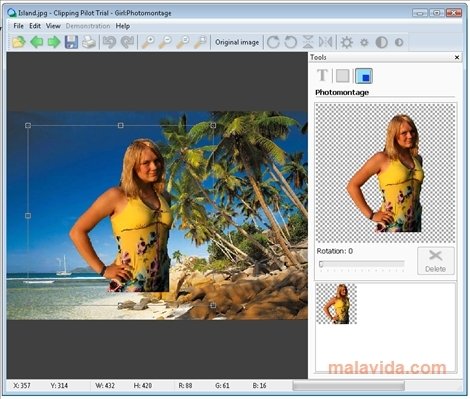The image size is (470, 399).
Task: Zoom out using the minus magnifier
Action: click(x=165, y=42)
